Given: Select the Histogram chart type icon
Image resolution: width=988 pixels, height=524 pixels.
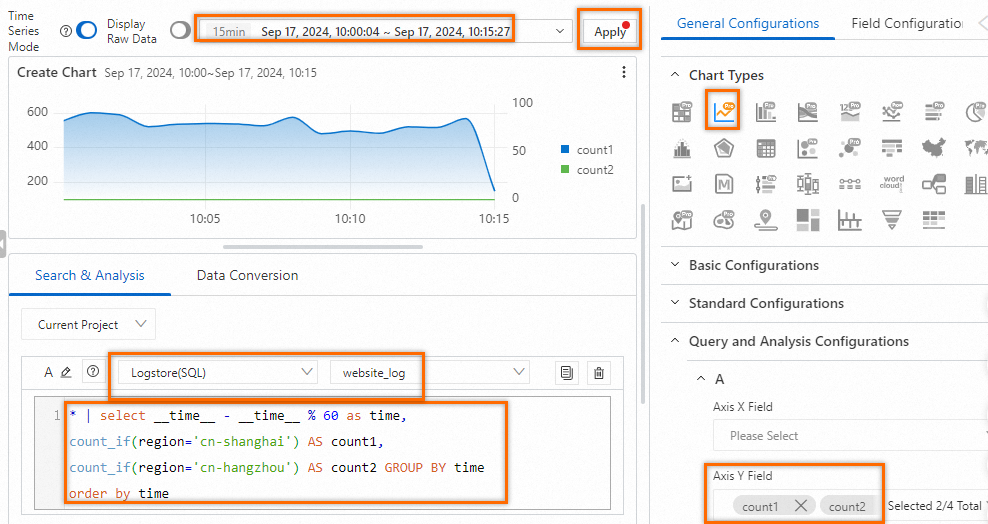Looking at the screenshot, I should tap(682, 149).
